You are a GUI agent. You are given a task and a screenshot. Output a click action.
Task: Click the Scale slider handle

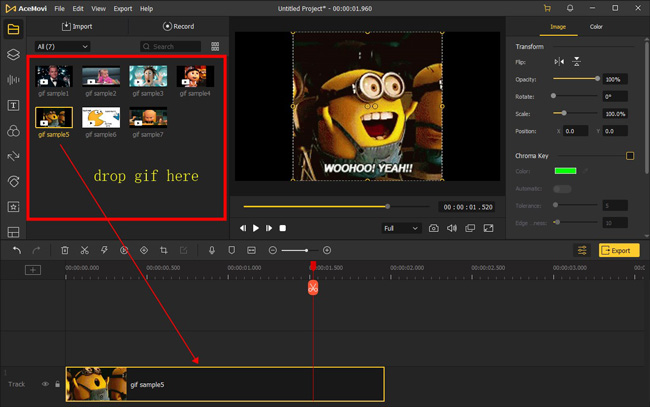coord(564,113)
